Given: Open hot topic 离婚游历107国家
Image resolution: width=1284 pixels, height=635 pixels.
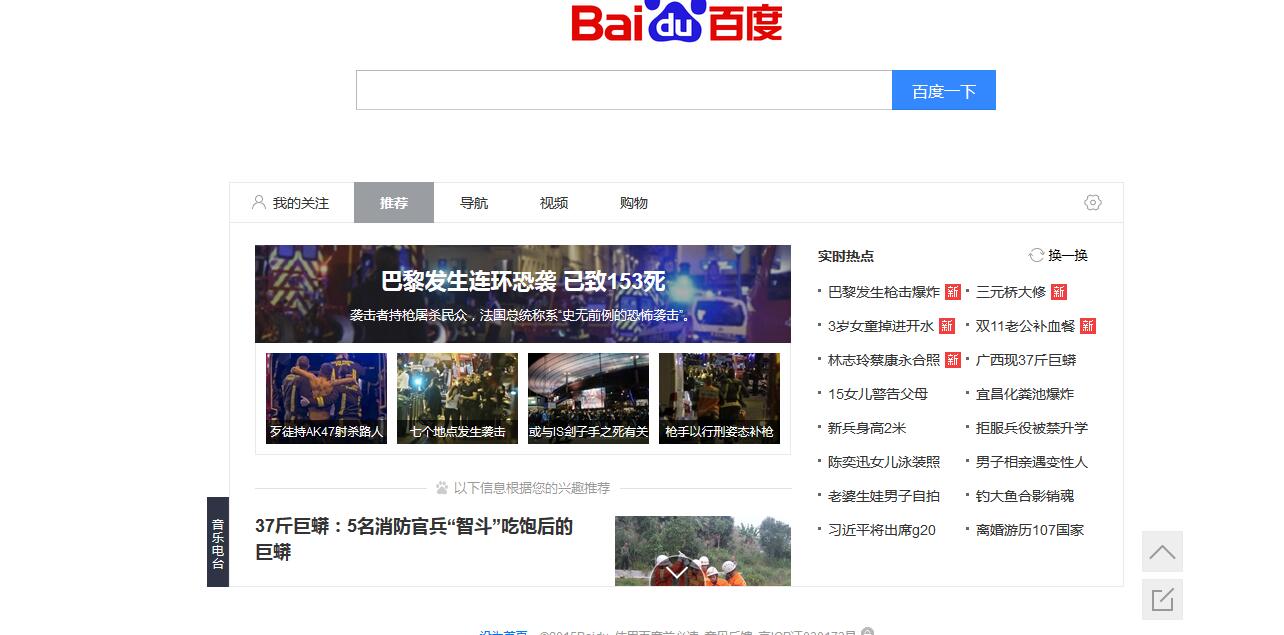Looking at the screenshot, I should 1030,530.
